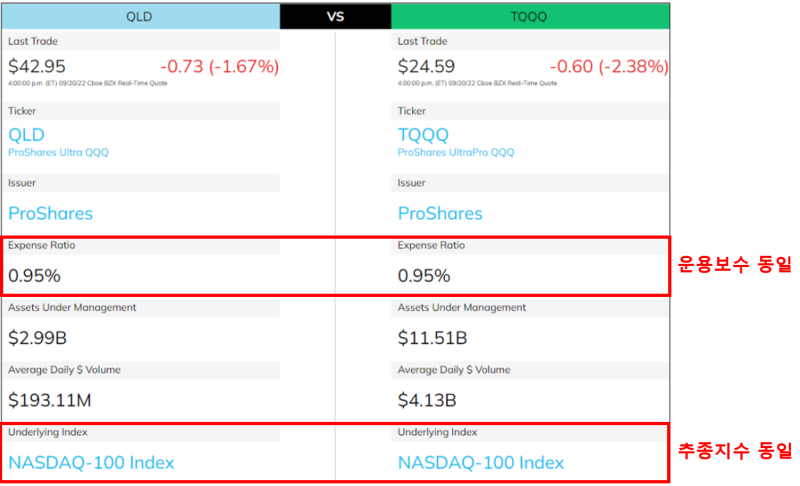Click red annotation 추종지수 동일
The height and width of the screenshot is (486, 800).
(734, 450)
